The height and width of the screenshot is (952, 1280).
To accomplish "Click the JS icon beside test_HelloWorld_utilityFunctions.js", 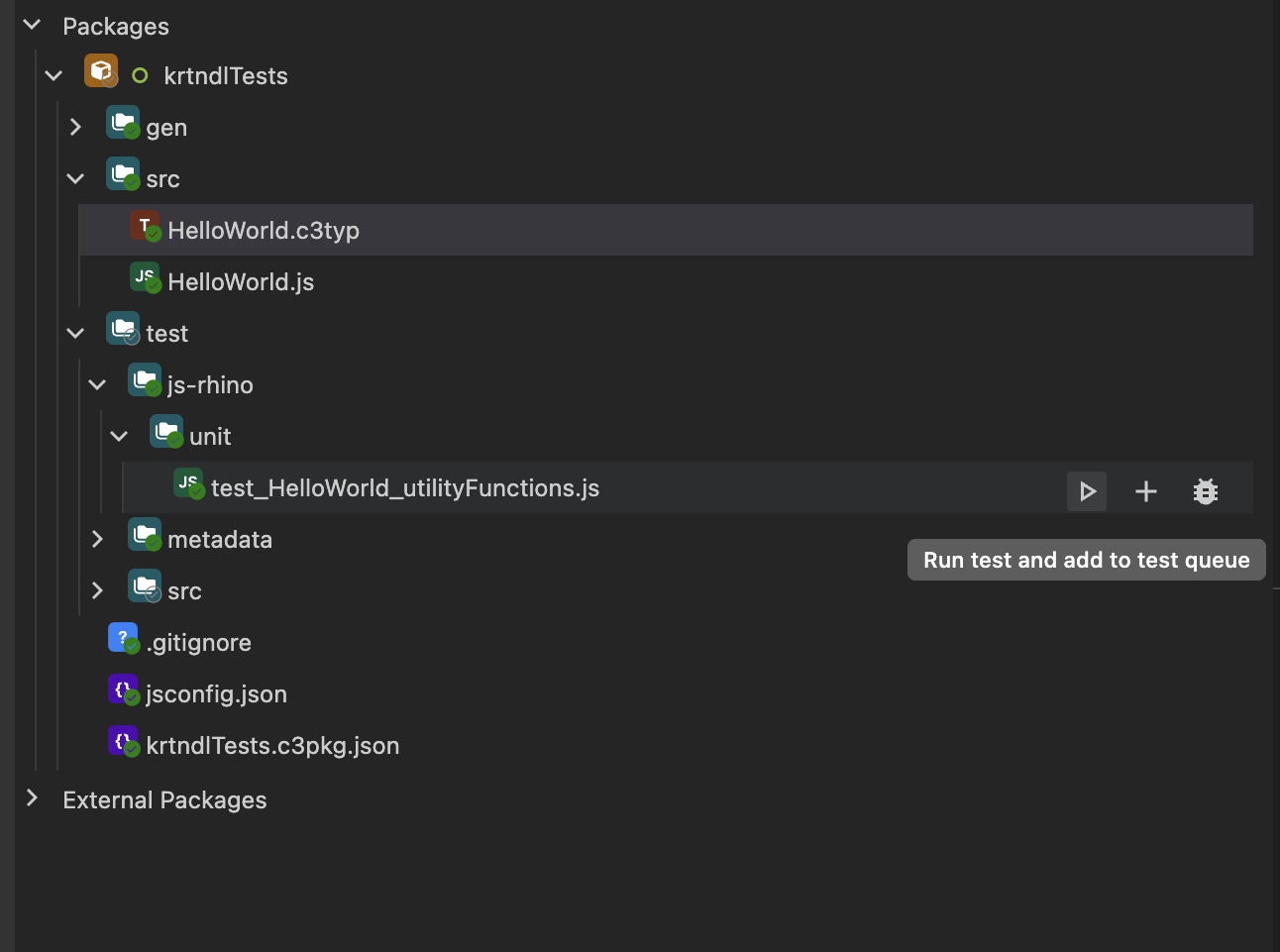I will click(188, 483).
